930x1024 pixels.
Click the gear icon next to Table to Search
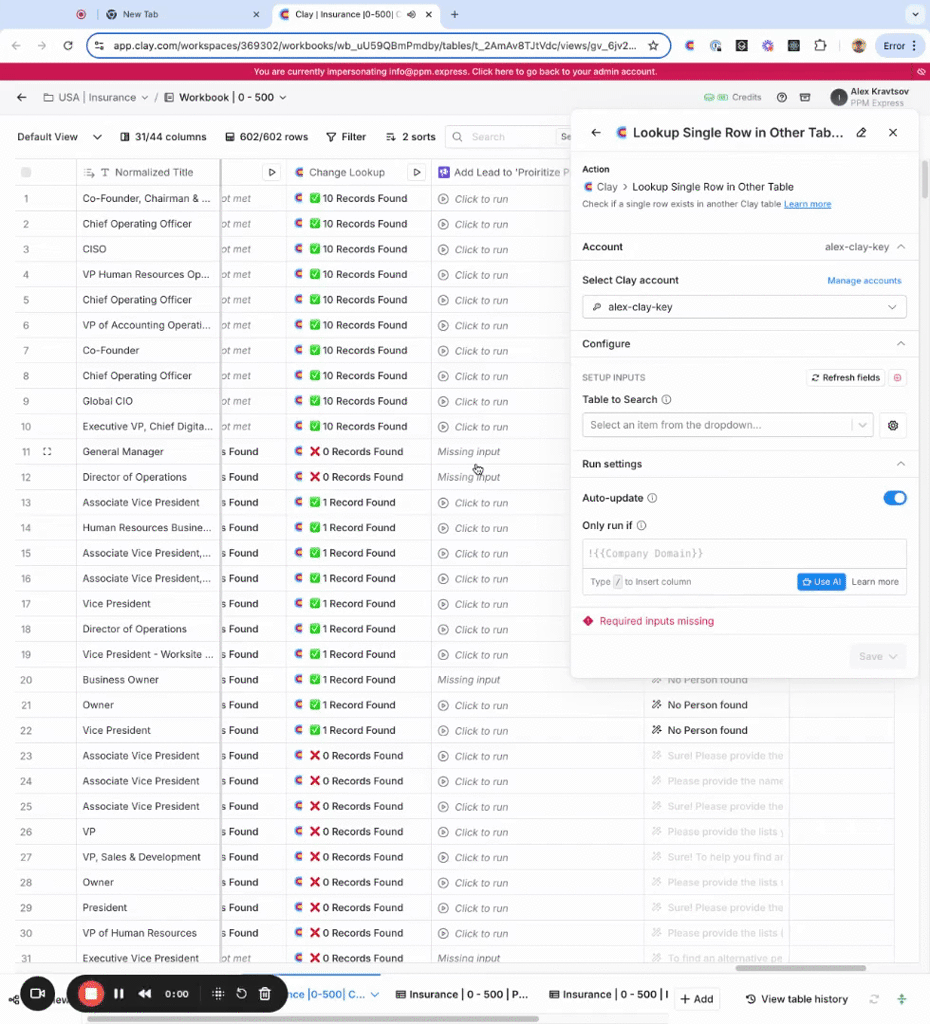(x=893, y=425)
